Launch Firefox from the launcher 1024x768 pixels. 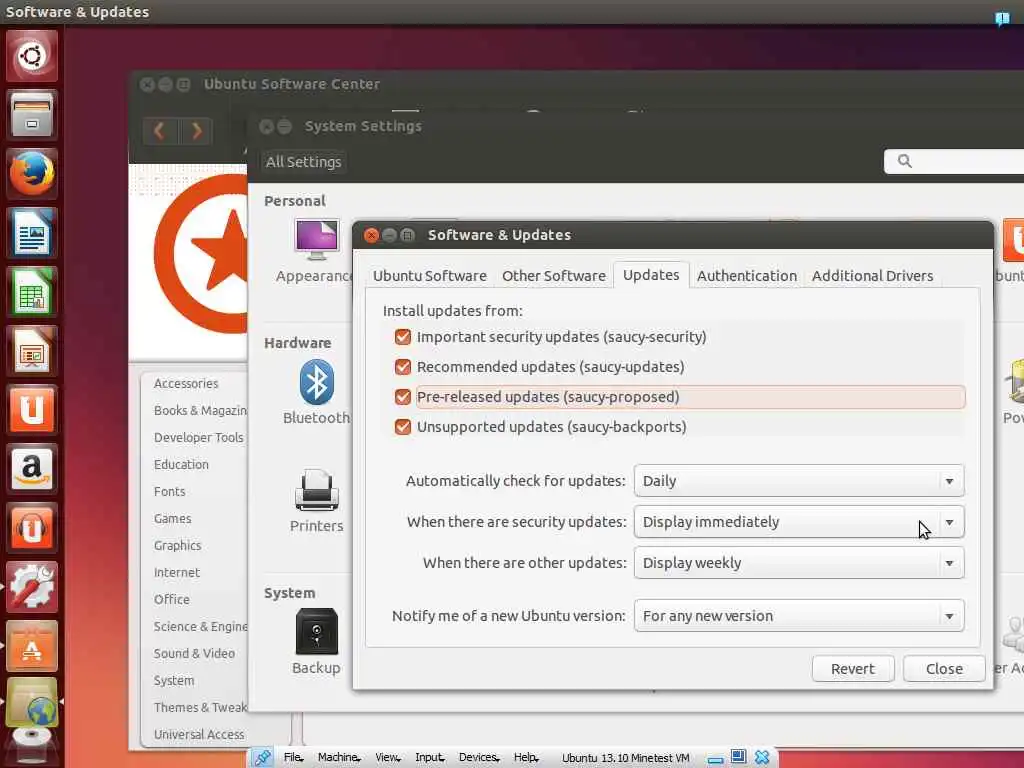[32, 174]
